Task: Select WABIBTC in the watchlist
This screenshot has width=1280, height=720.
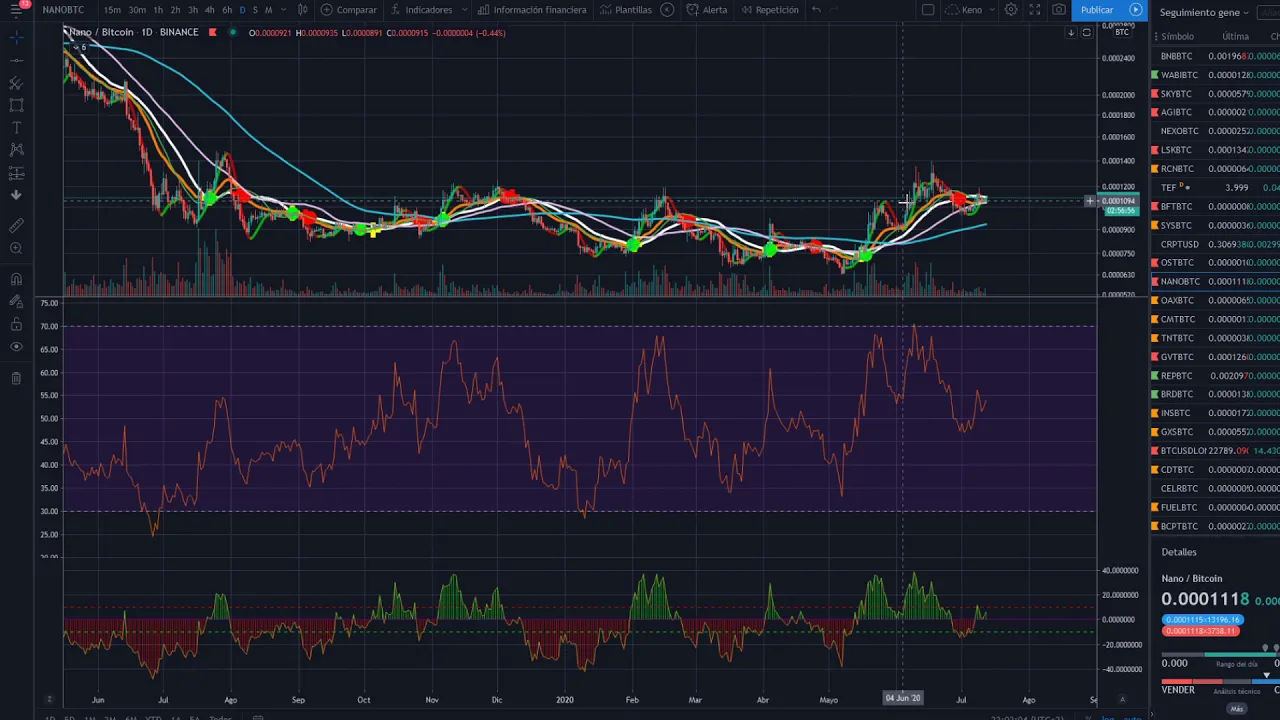Action: pos(1215,75)
